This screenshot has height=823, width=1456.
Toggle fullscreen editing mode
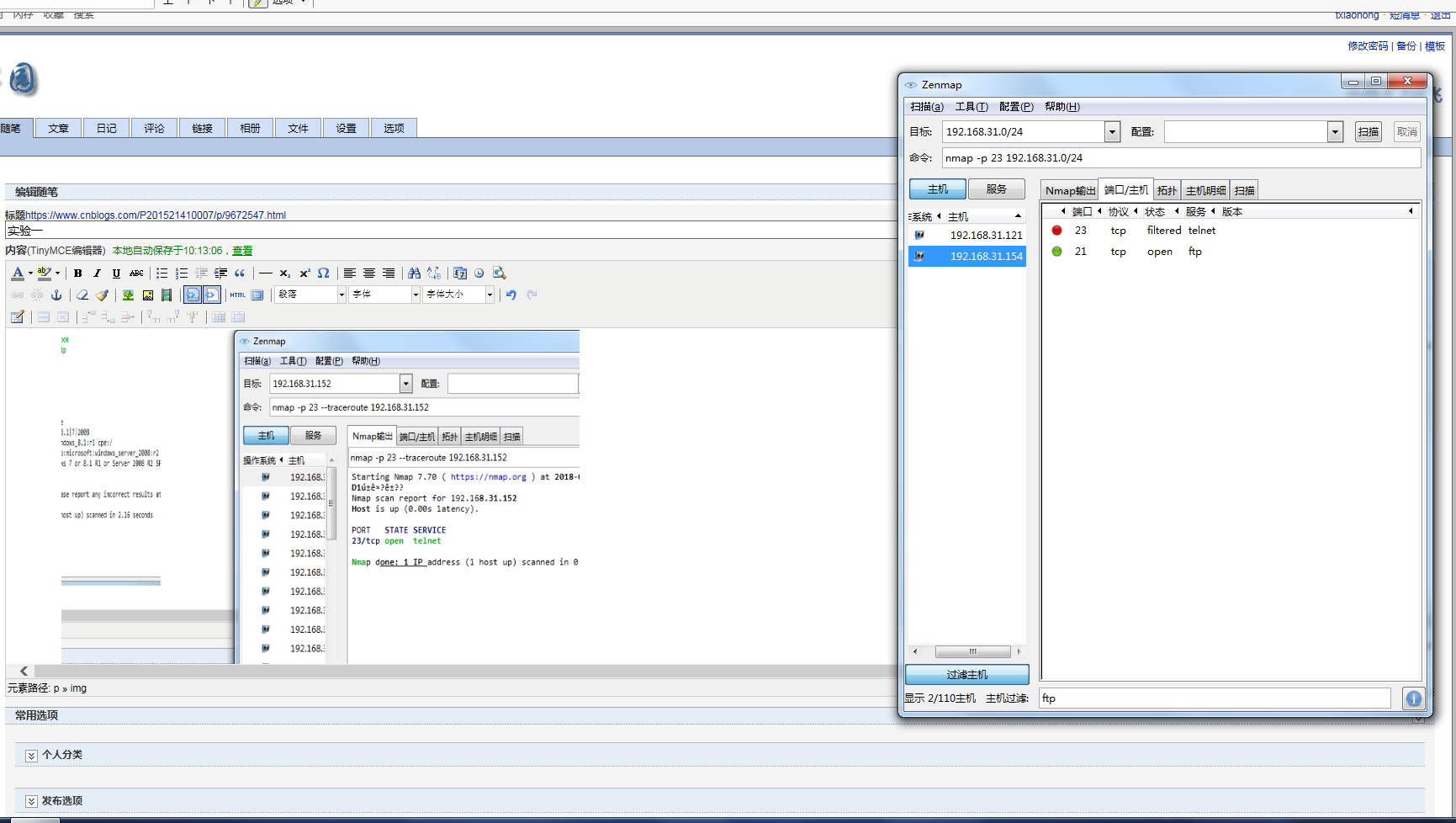[257, 295]
